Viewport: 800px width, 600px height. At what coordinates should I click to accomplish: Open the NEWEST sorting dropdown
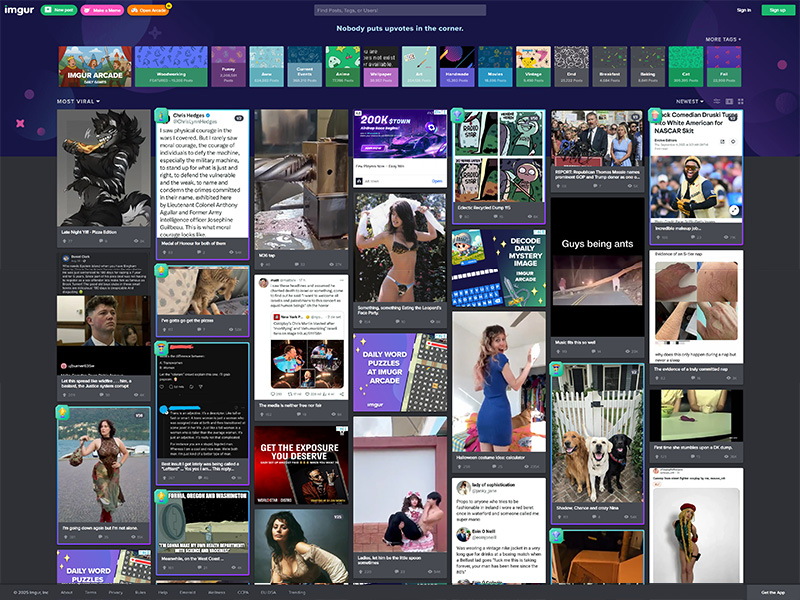pyautogui.click(x=690, y=101)
